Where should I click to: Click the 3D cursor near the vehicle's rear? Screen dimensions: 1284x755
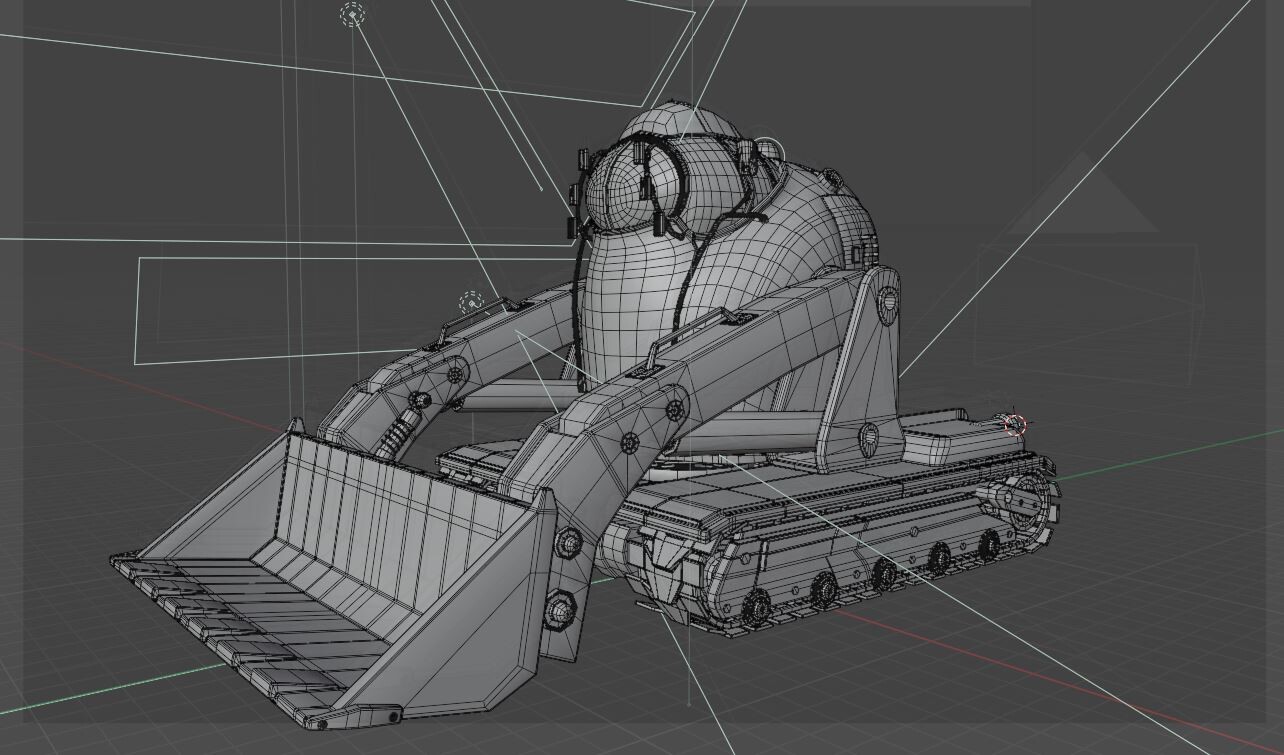click(x=1015, y=422)
